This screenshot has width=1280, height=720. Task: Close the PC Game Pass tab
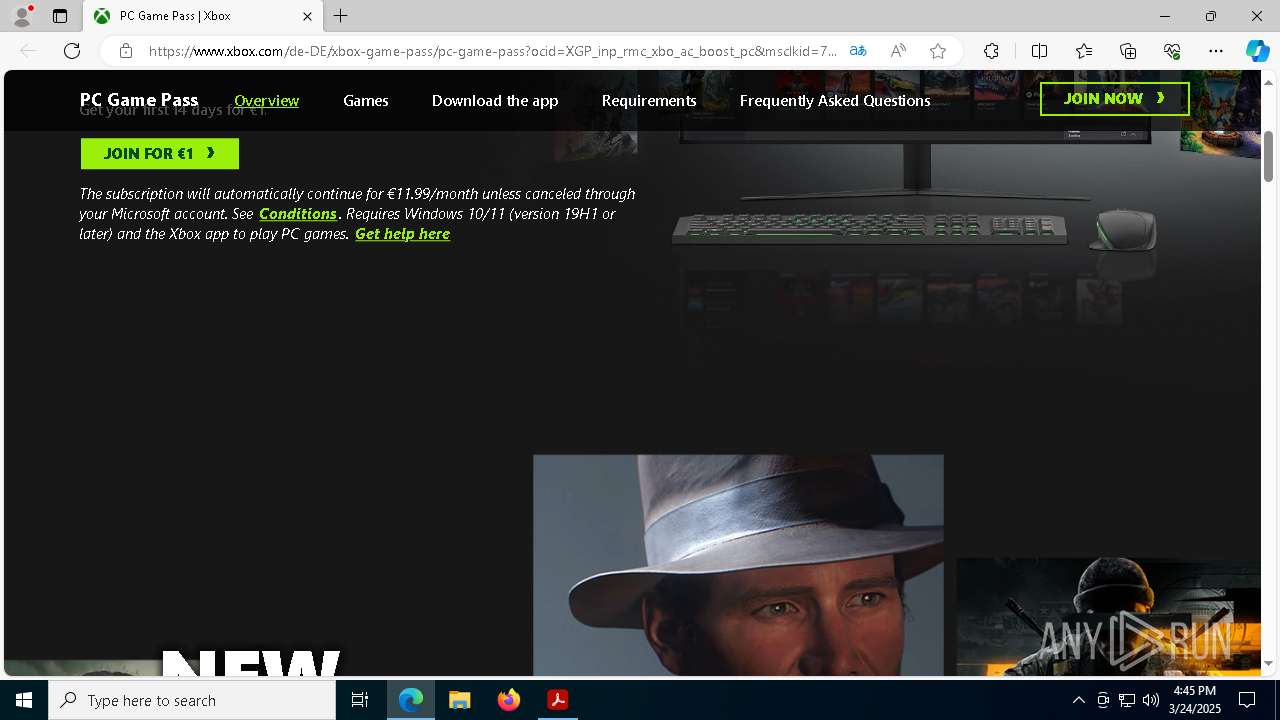point(307,16)
